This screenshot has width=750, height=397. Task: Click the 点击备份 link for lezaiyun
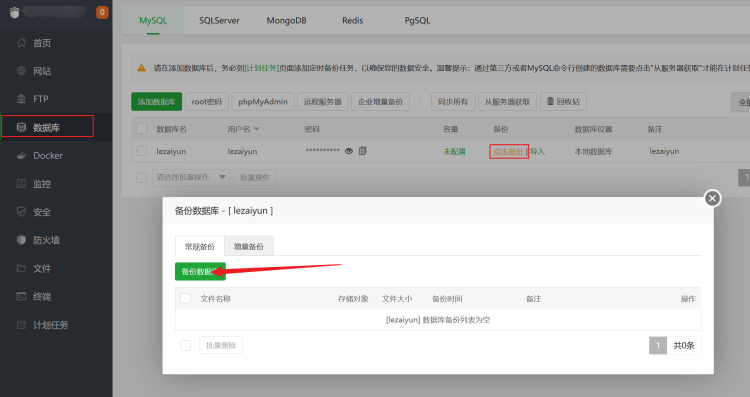pos(508,152)
